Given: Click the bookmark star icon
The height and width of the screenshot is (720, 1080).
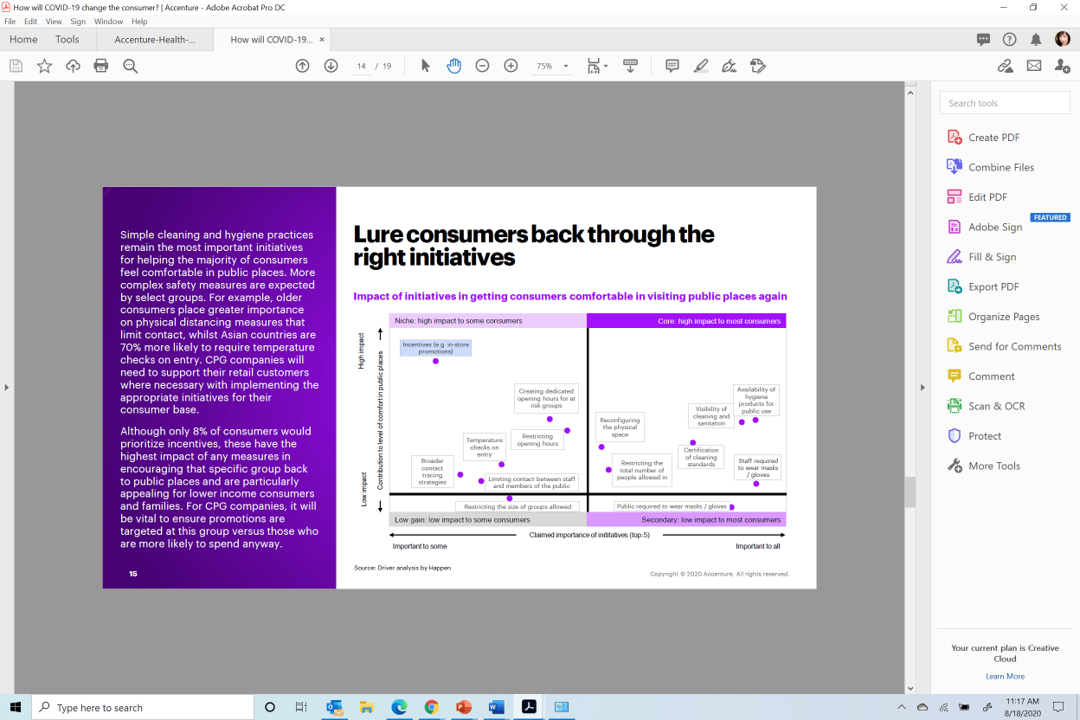Looking at the screenshot, I should click(44, 66).
